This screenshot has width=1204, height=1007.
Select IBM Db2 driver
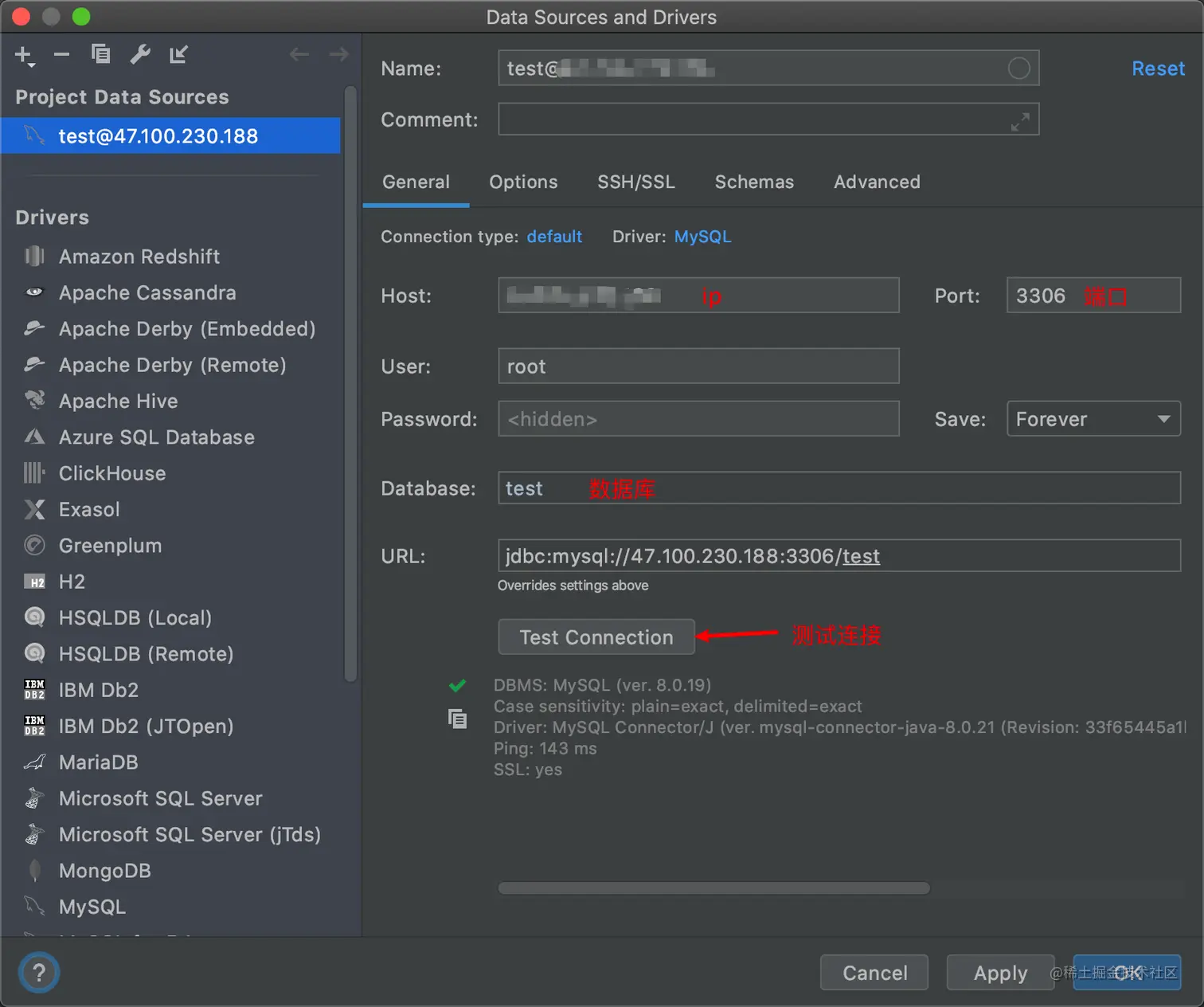point(99,690)
